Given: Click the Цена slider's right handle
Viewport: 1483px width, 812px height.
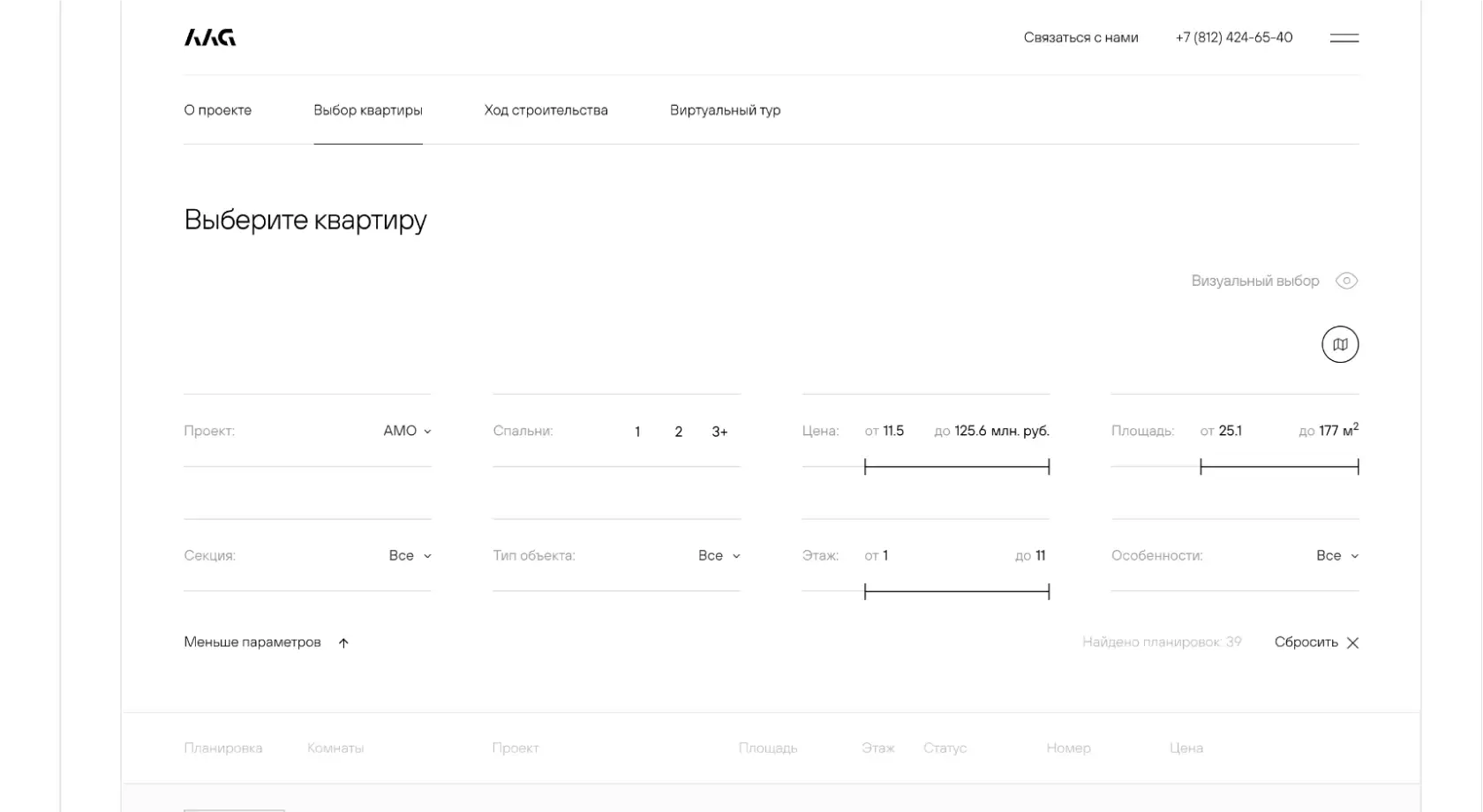Looking at the screenshot, I should (x=1049, y=467).
